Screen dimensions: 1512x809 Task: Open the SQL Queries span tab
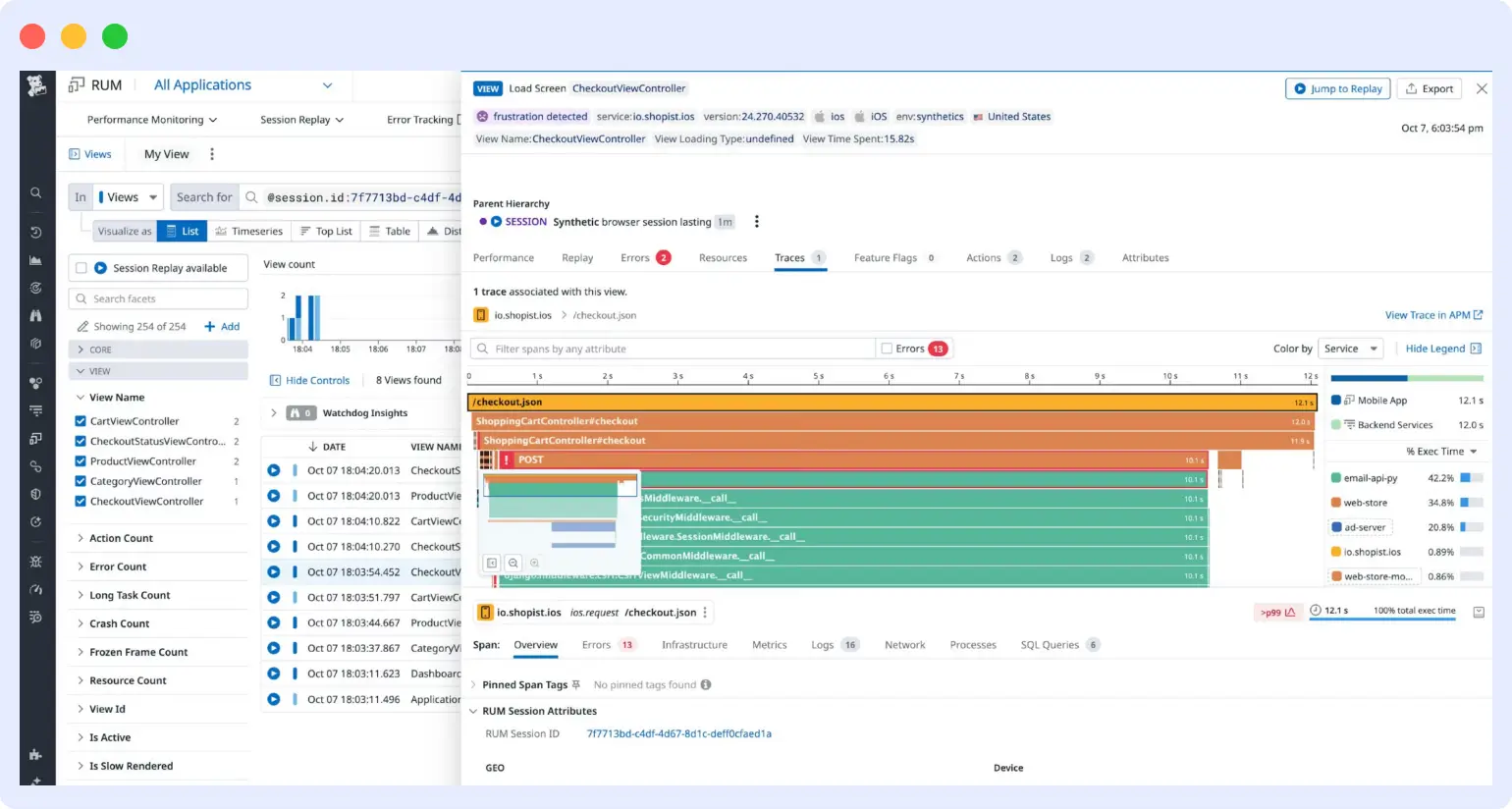click(1060, 645)
